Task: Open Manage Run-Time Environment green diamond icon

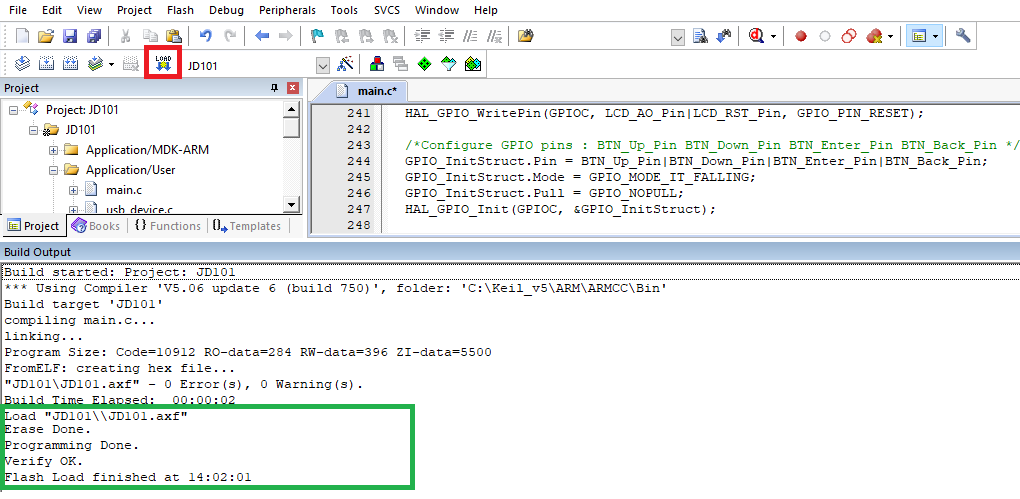Action: click(x=424, y=65)
